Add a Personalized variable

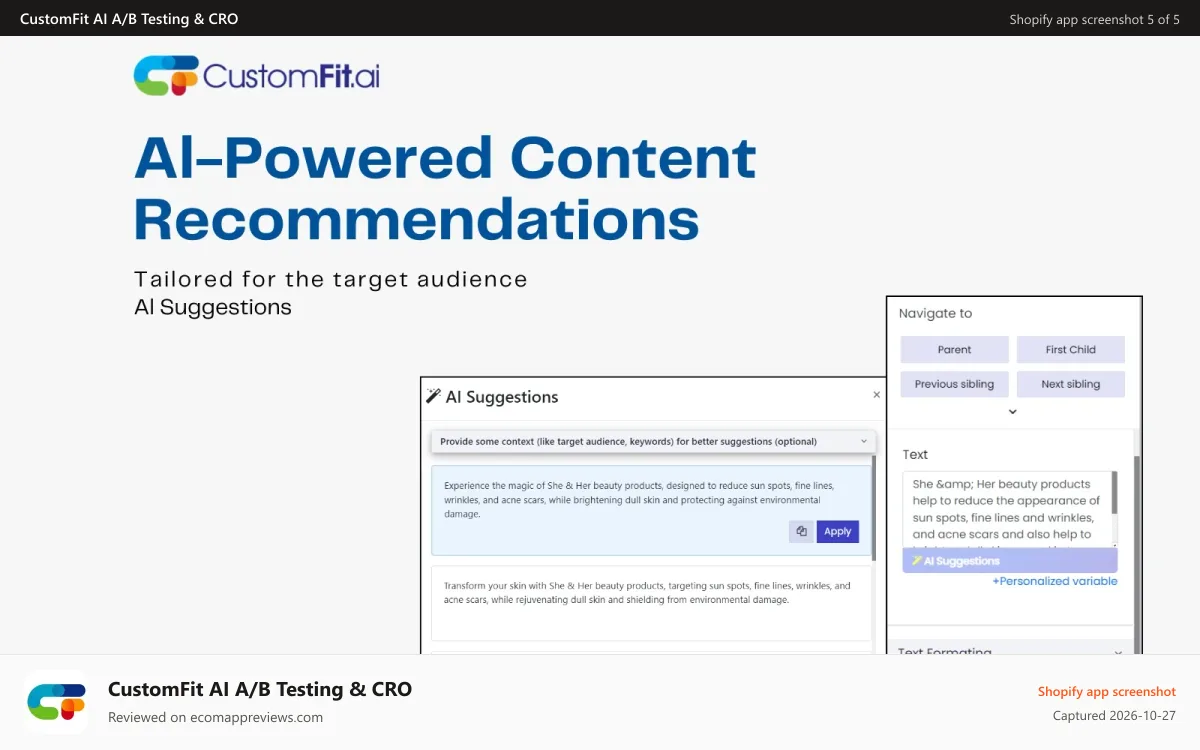[1055, 581]
